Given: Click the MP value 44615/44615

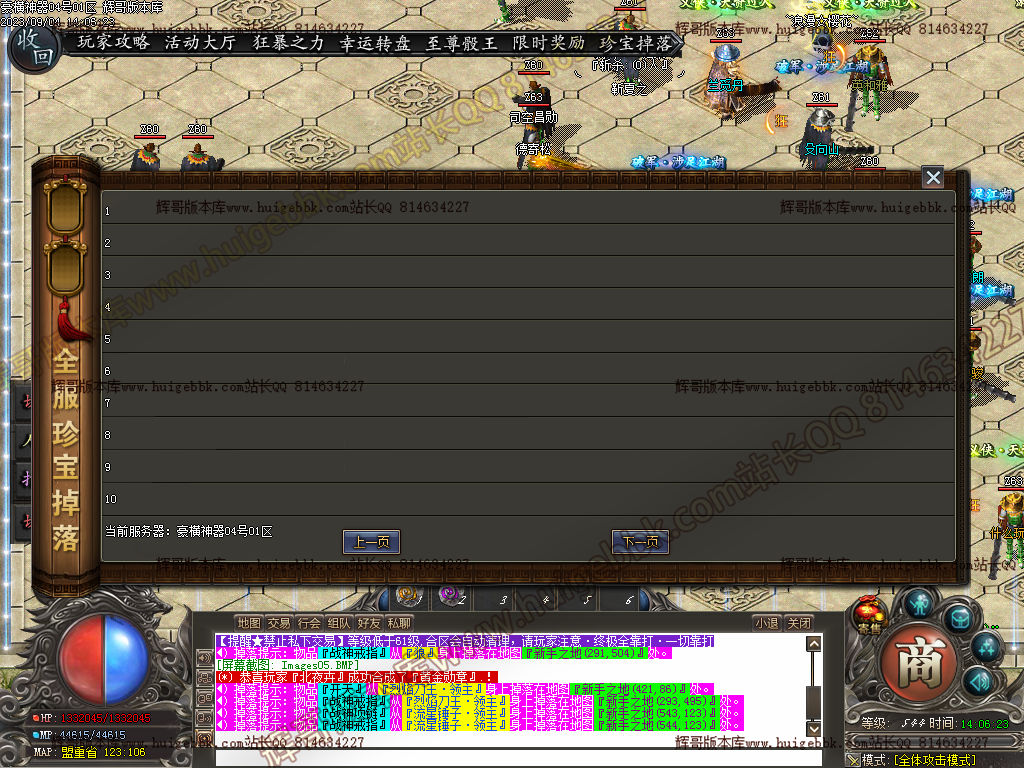Looking at the screenshot, I should pos(92,735).
